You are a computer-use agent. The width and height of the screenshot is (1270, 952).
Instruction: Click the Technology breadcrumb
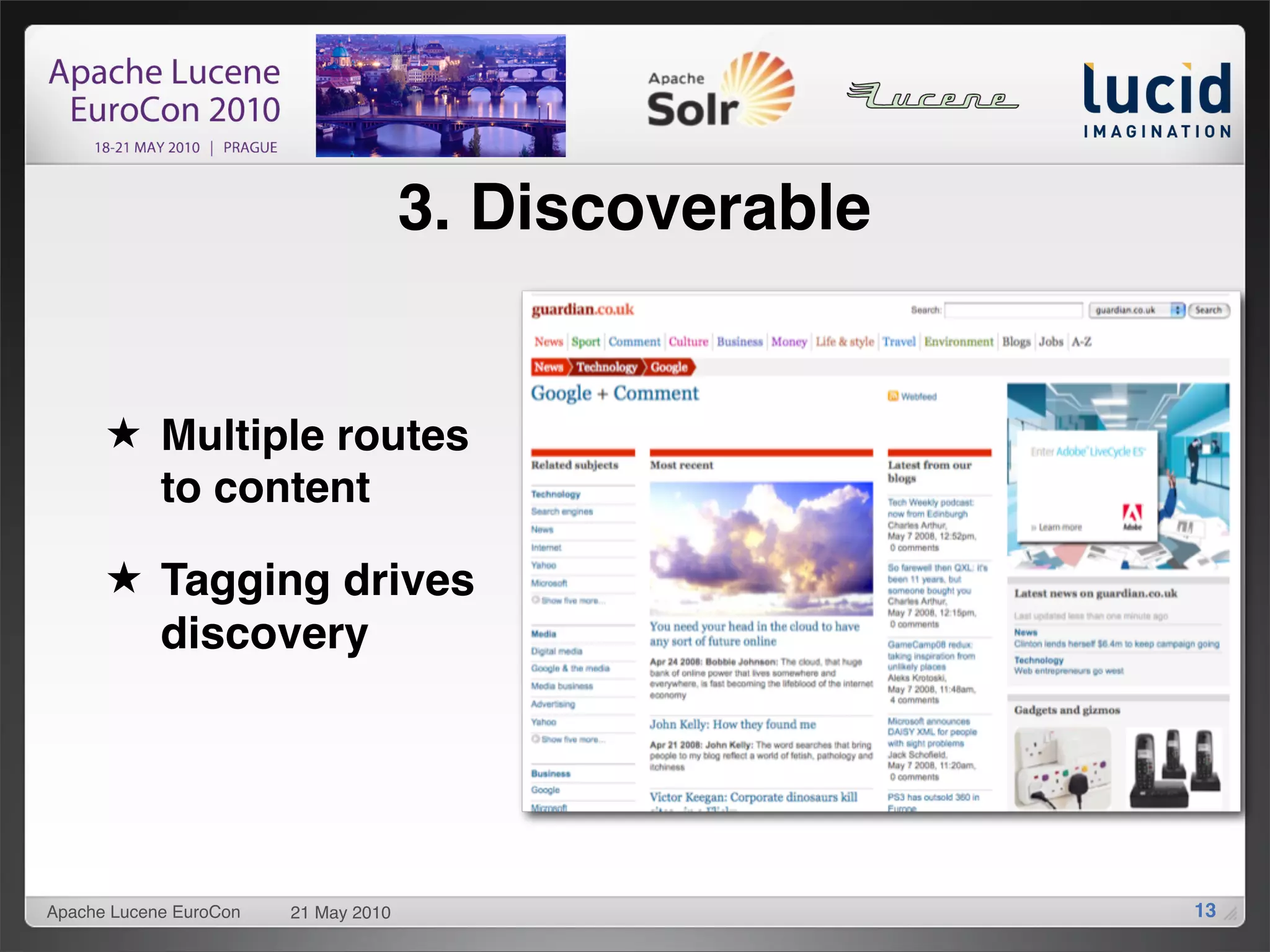coord(606,367)
